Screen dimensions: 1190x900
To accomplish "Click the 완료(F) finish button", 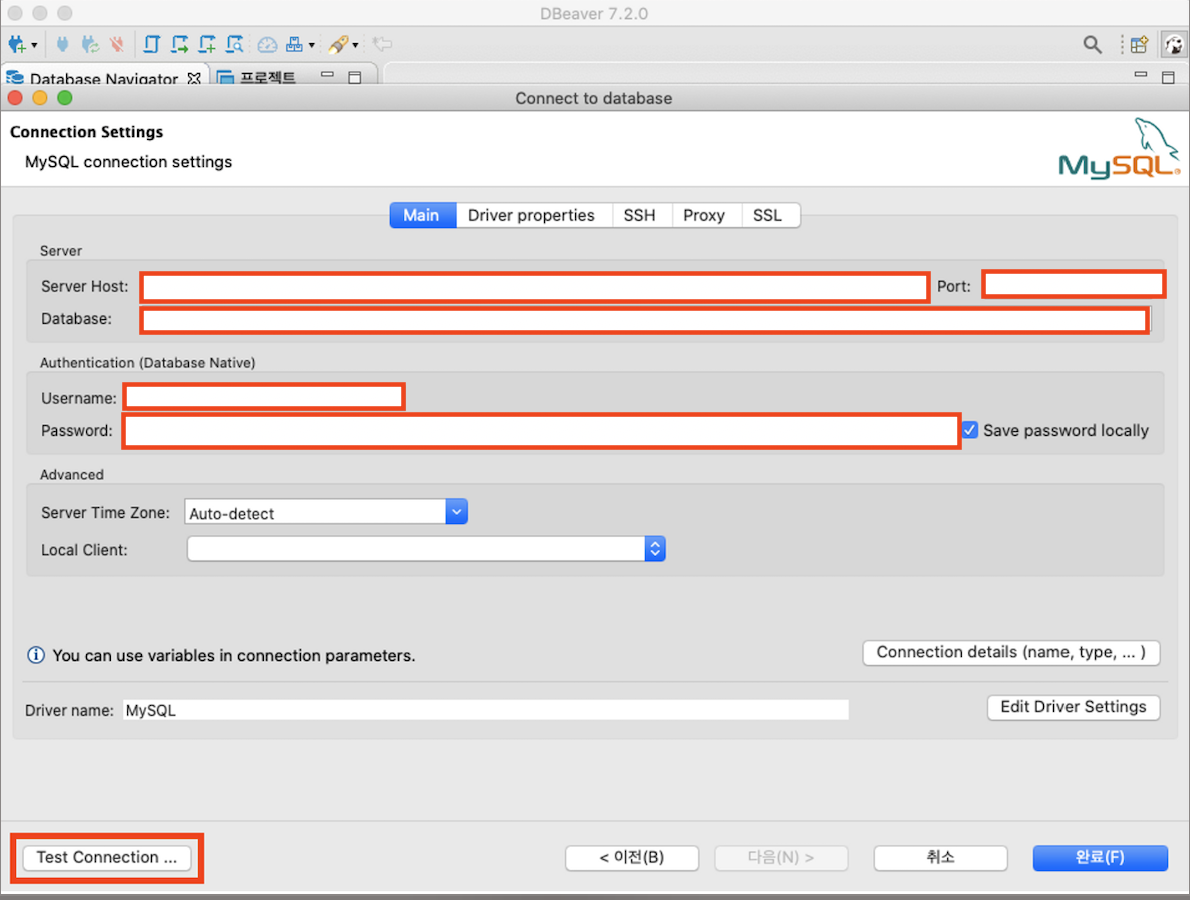I will click(x=1100, y=858).
